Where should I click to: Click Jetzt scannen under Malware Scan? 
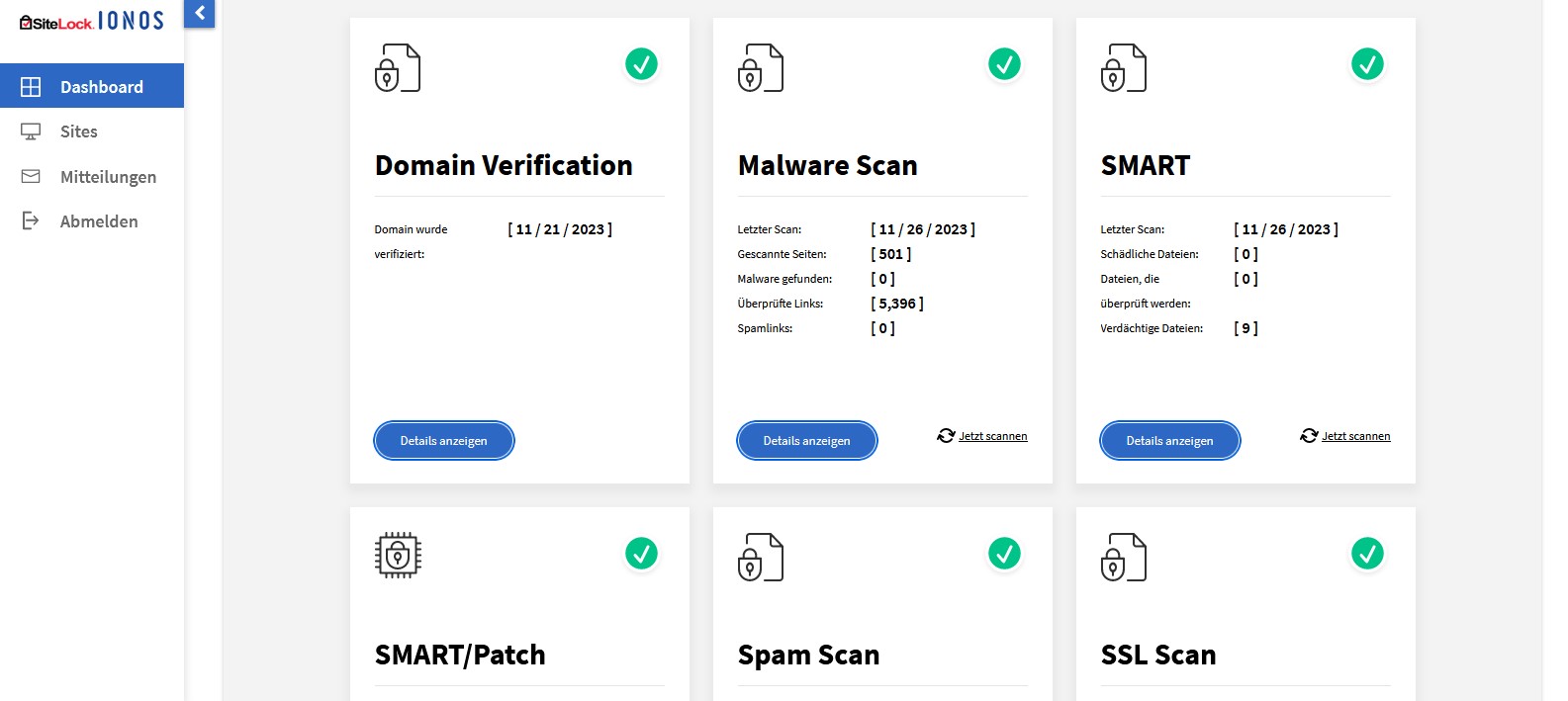tap(991, 436)
